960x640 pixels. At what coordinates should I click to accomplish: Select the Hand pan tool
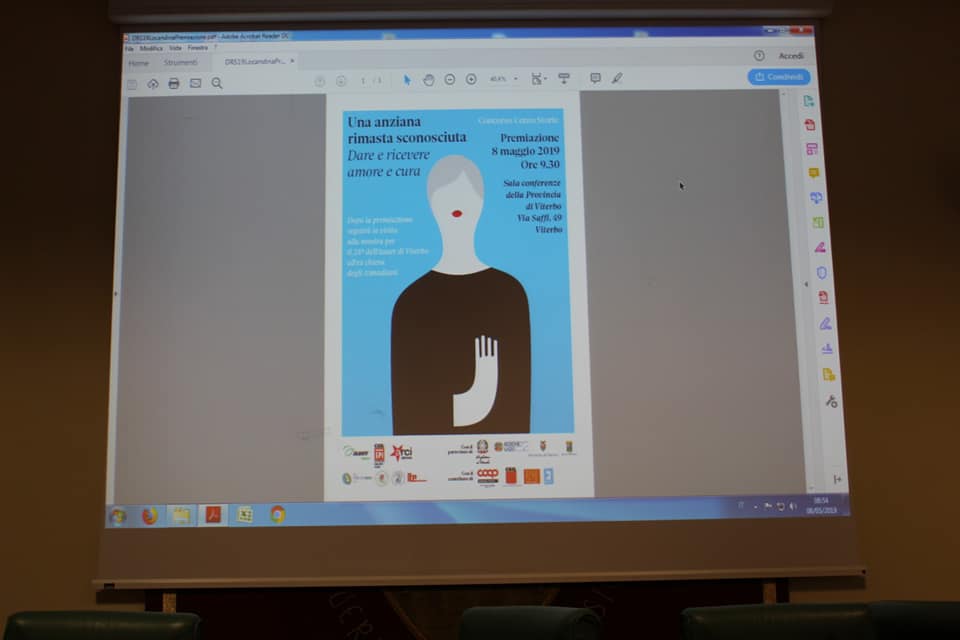[429, 80]
